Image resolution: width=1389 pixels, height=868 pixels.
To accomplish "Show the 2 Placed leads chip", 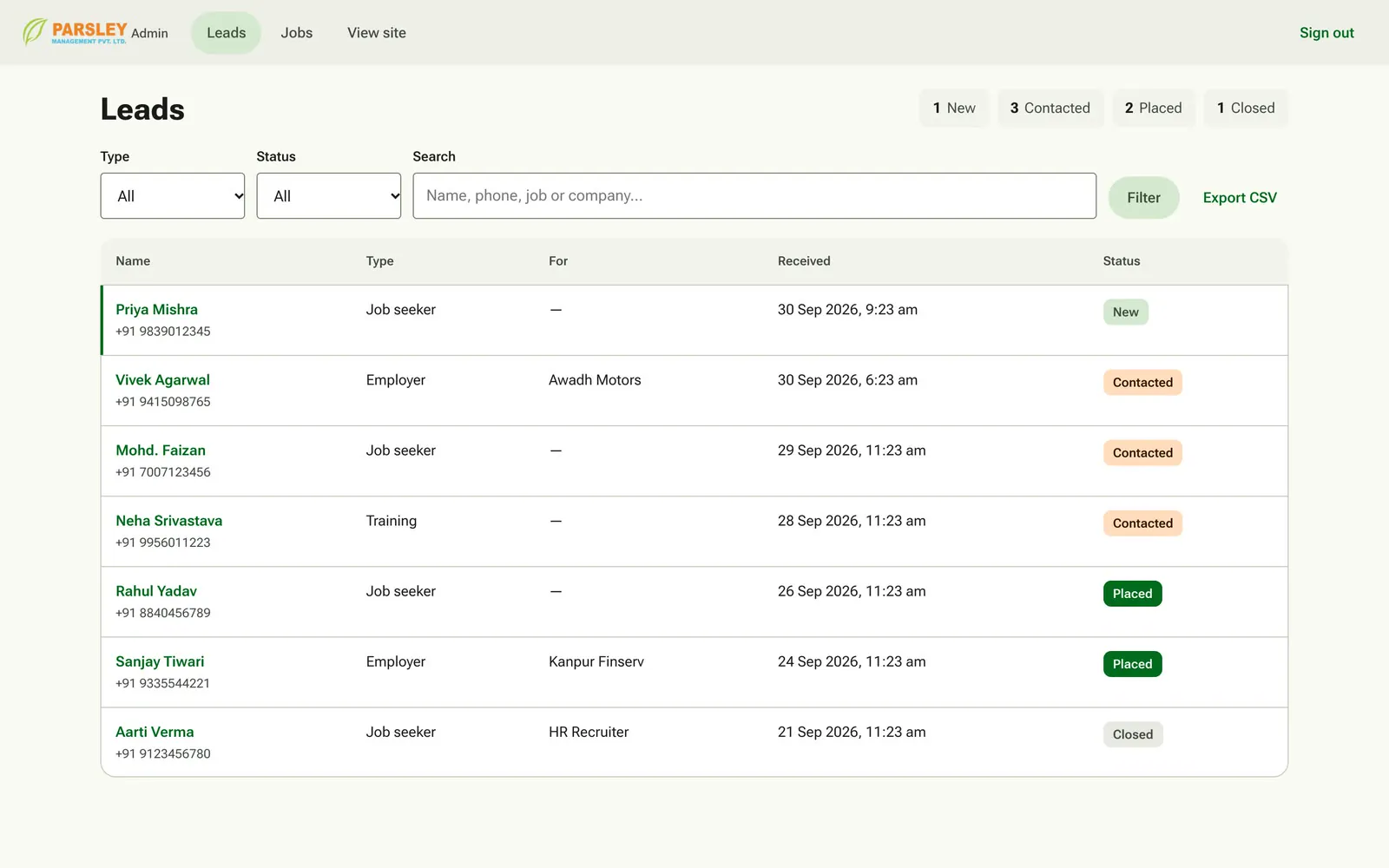I will tap(1153, 108).
